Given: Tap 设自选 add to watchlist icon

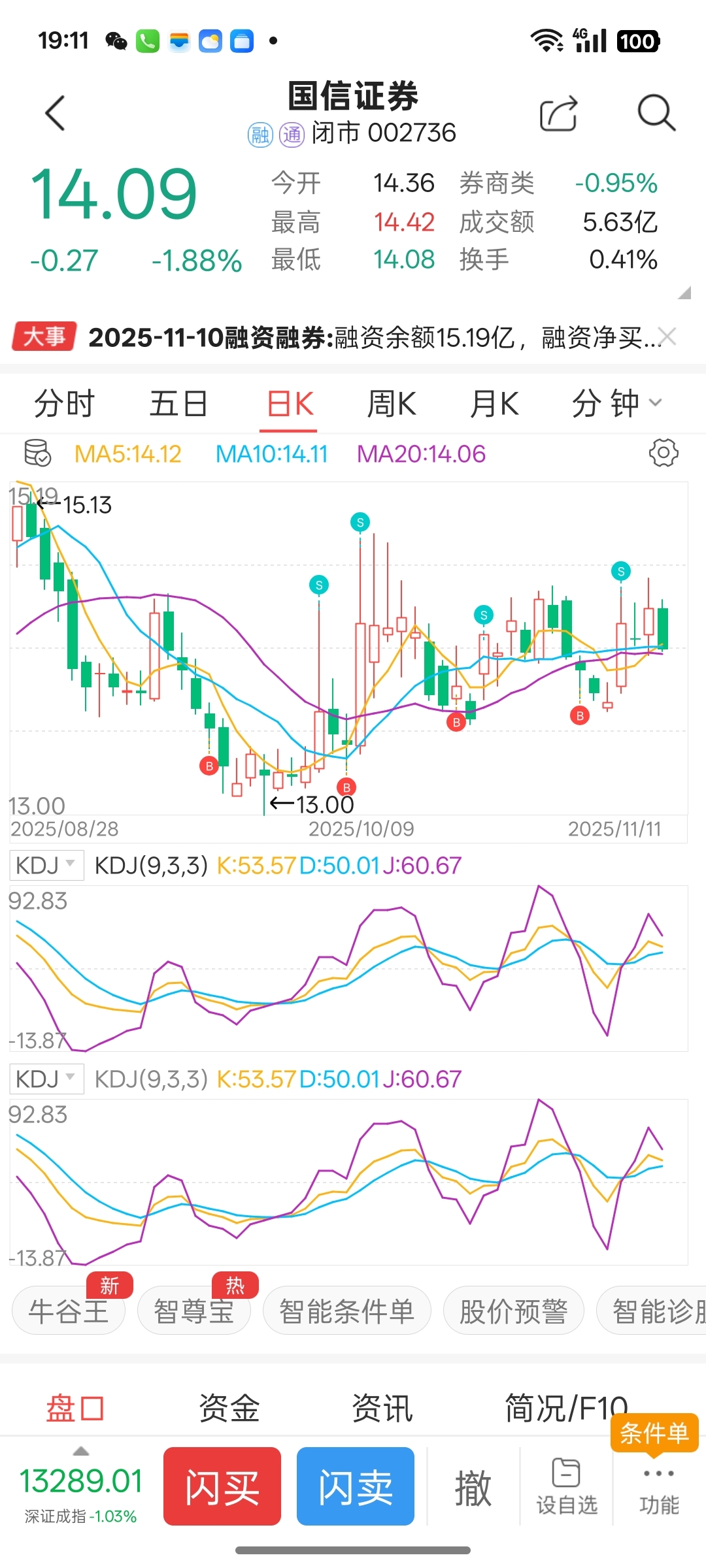Looking at the screenshot, I should pos(567,1487).
